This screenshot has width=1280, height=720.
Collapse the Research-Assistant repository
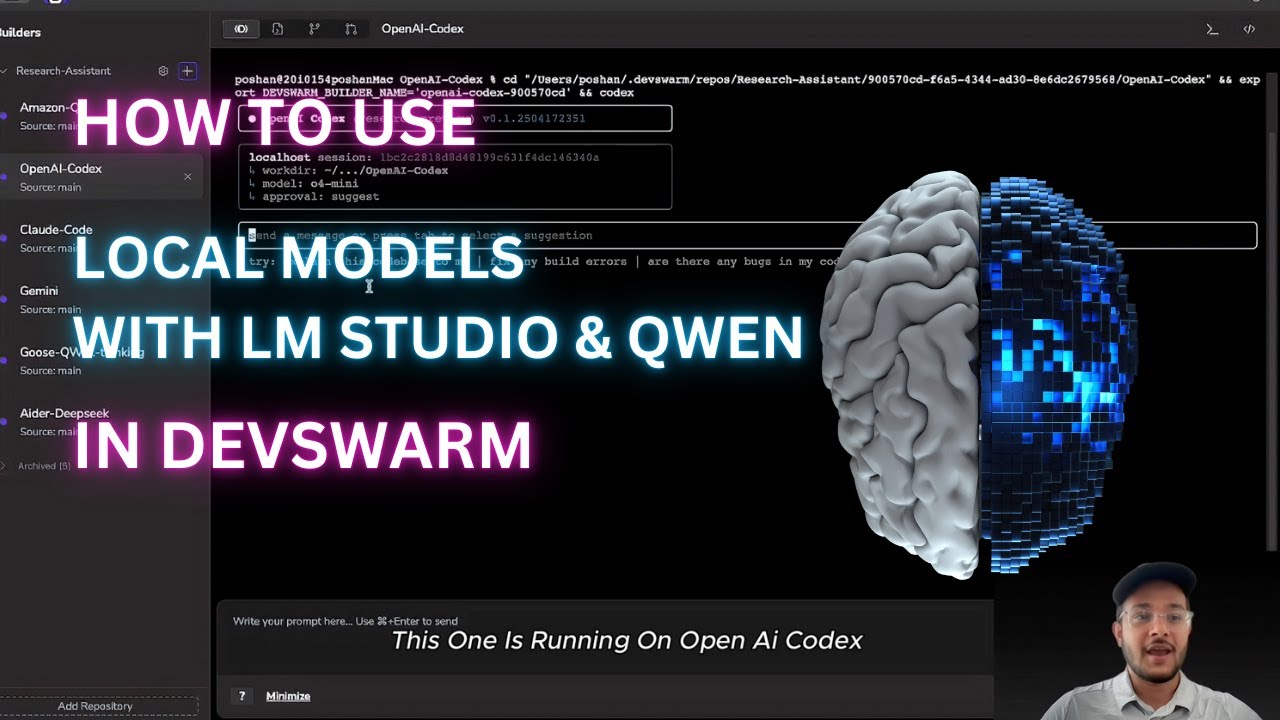coord(5,71)
